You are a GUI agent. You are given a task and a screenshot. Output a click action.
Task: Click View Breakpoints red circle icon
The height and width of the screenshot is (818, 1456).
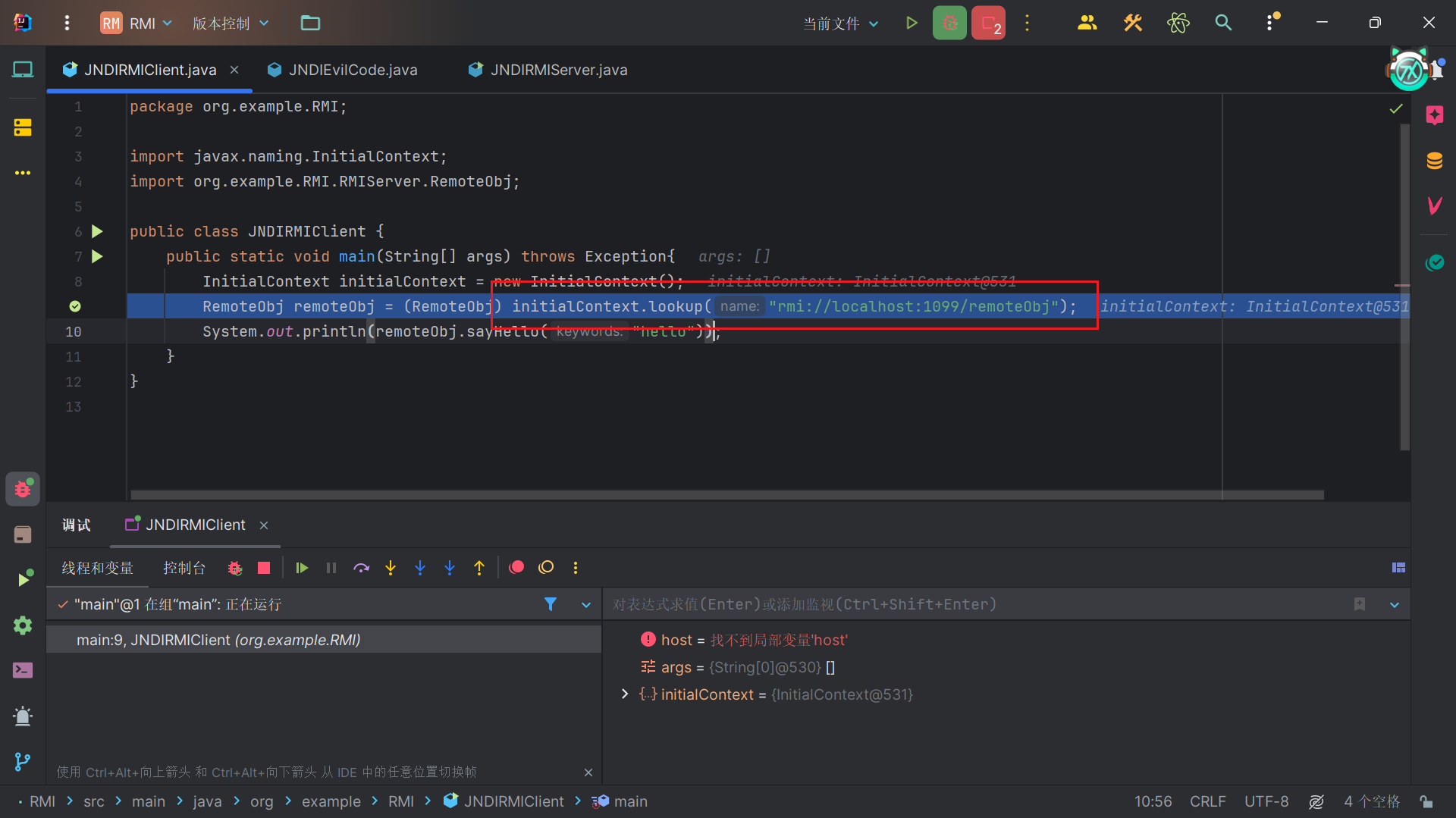(x=516, y=568)
